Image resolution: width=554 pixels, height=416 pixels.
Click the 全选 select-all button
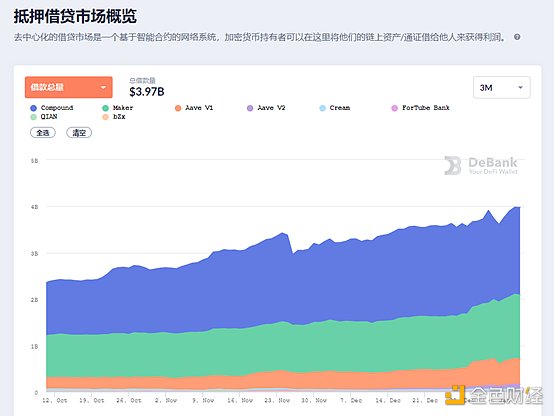pos(43,133)
